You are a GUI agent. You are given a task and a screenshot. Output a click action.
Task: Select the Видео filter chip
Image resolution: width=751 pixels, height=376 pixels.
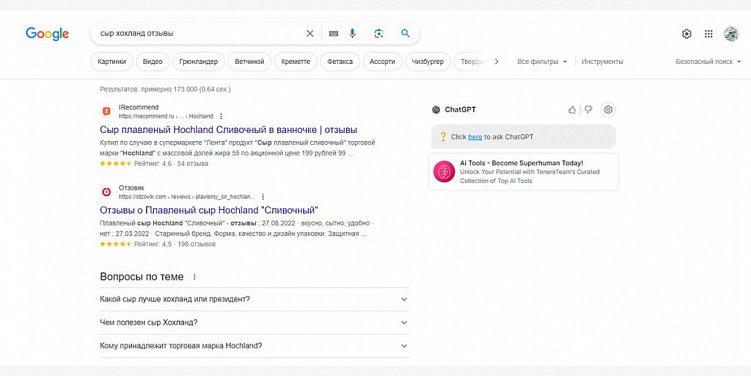click(x=152, y=62)
